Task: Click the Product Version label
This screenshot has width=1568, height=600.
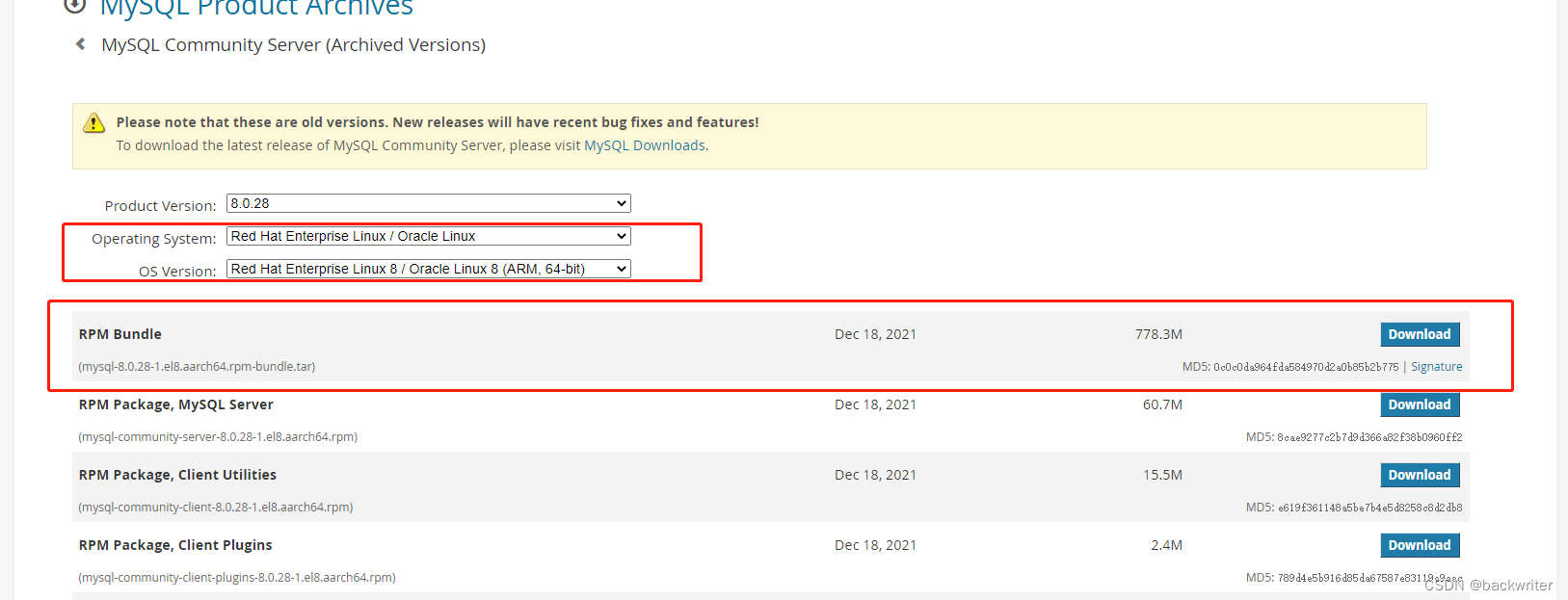Action: 160,206
